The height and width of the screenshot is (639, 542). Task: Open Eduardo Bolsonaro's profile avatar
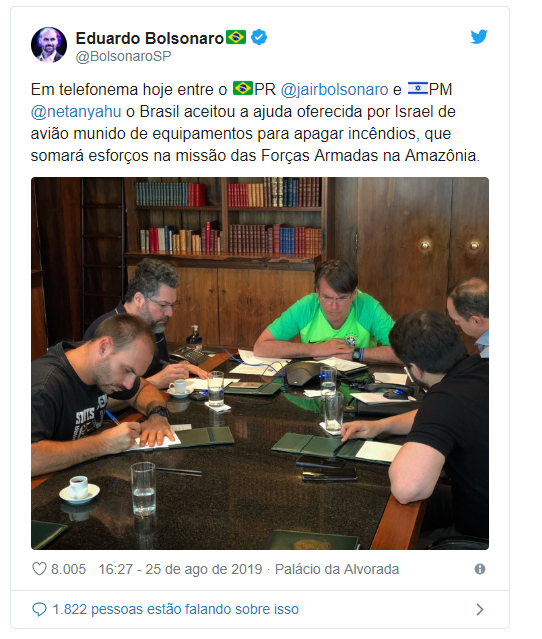pos(49,45)
